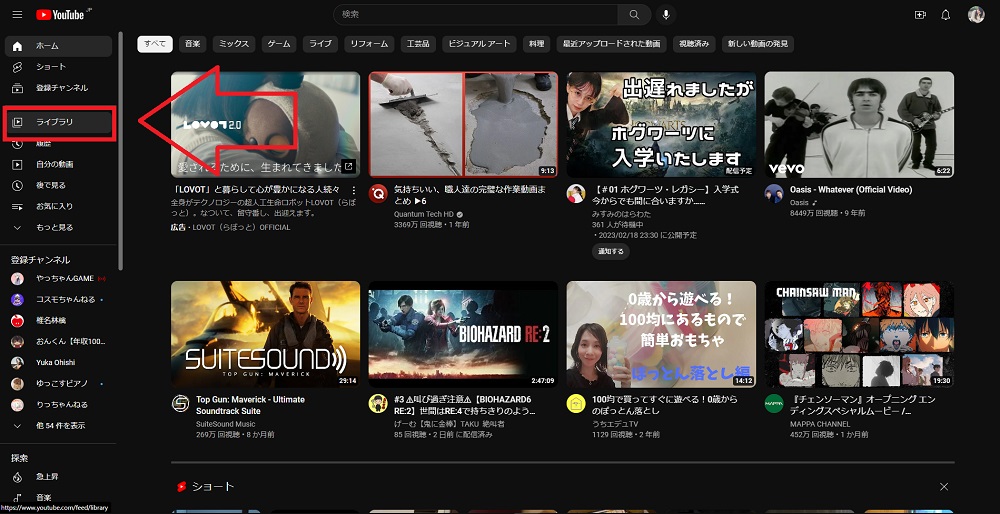
Task: Open the SuiteSound Top Gun thumbnail
Action: 265,334
